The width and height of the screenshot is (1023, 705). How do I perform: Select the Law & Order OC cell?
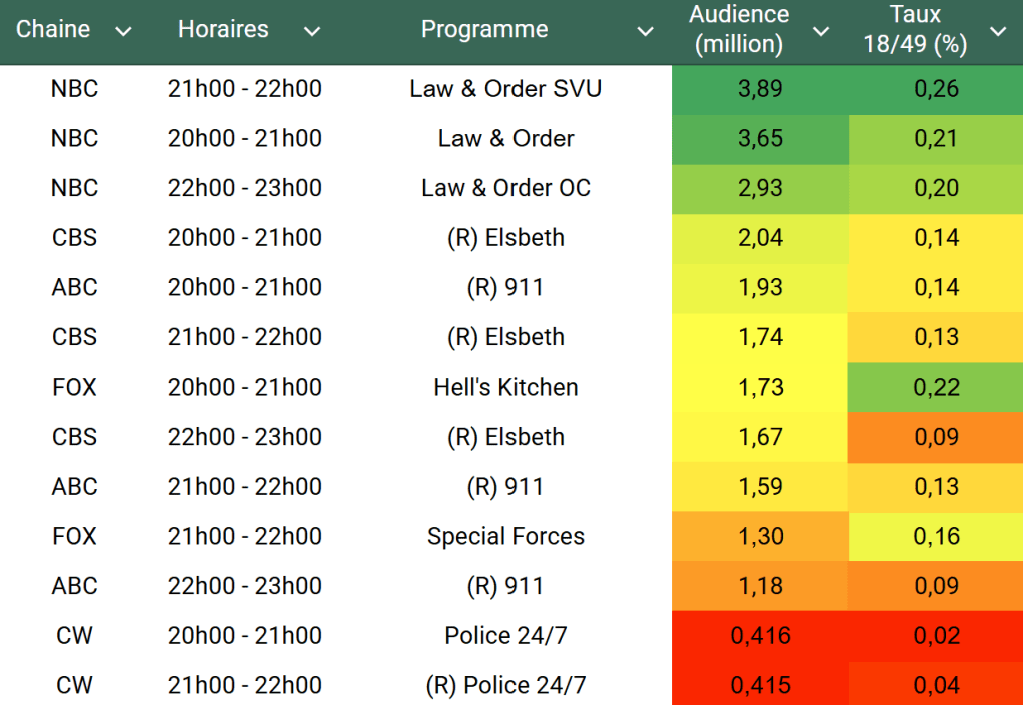tap(505, 188)
